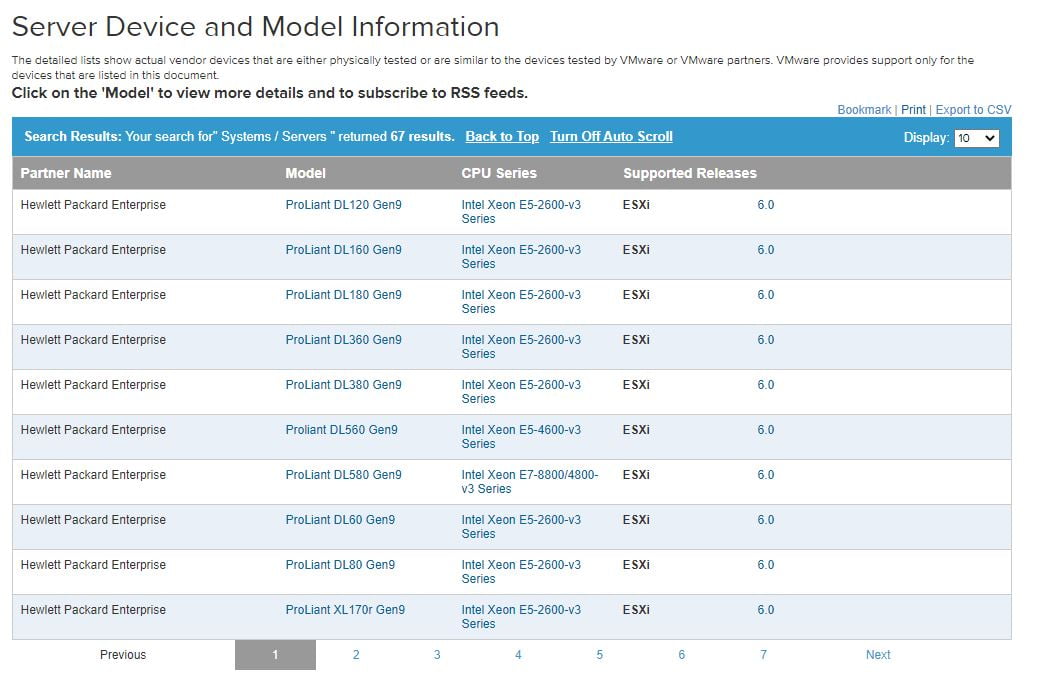Click Hewlett Packard Enterprise in the DL580 Gen9 row
Viewport: 1043px width, 689px height.
tap(93, 475)
